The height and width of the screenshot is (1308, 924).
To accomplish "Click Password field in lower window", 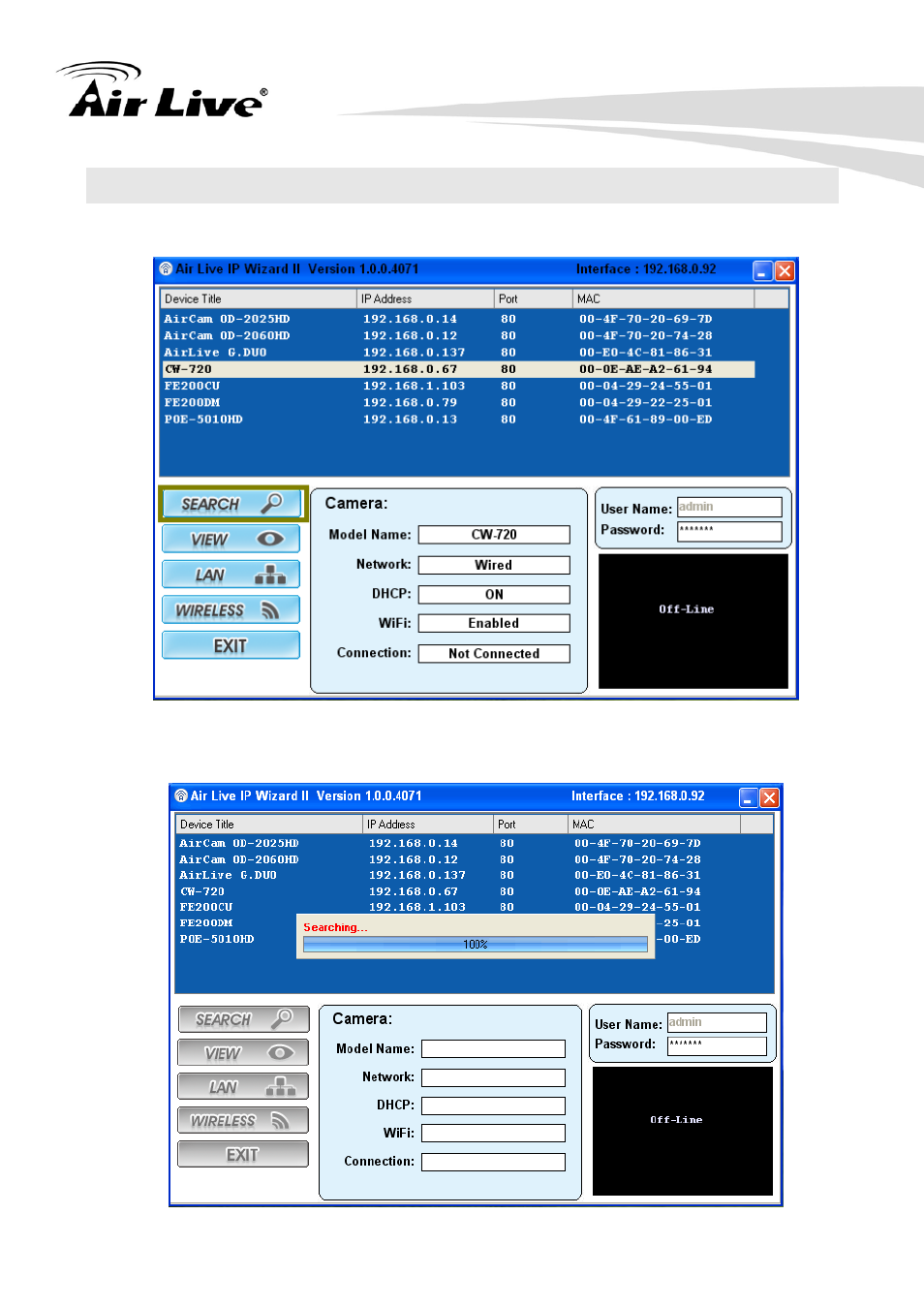I will coord(717,1046).
